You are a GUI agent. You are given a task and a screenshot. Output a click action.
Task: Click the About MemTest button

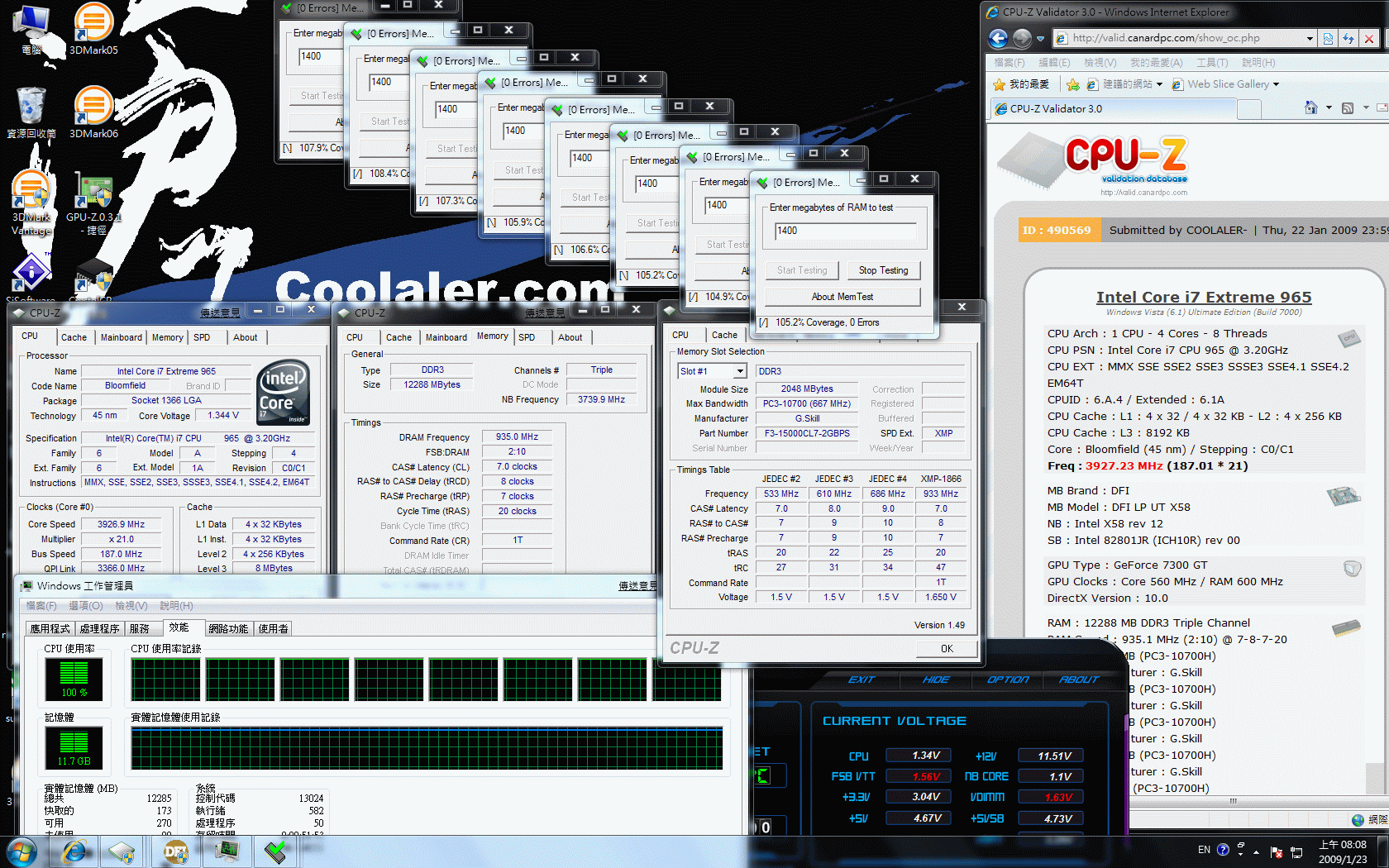842,297
